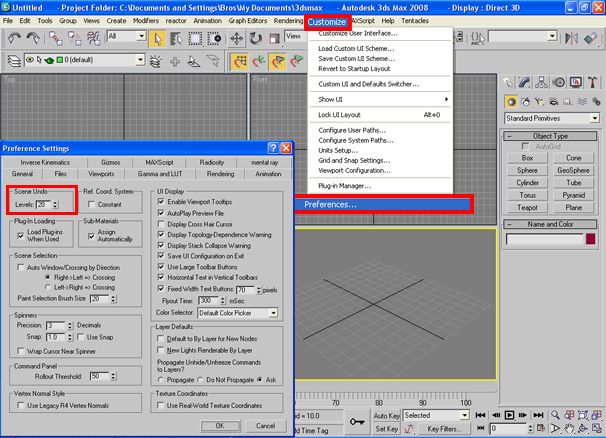Viewport: 606px width, 438px height.
Task: Check the Constant Ref. Coord. System box
Action: tap(91, 204)
